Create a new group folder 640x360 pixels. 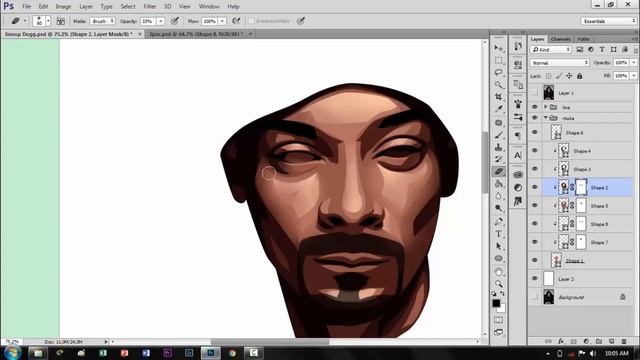coord(599,341)
